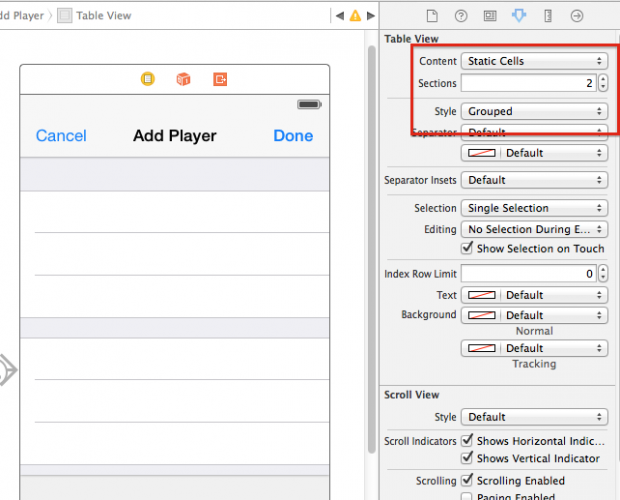Open the Content dropdown showing Static Cells
Viewport: 620px width, 500px height.
[x=534, y=62]
